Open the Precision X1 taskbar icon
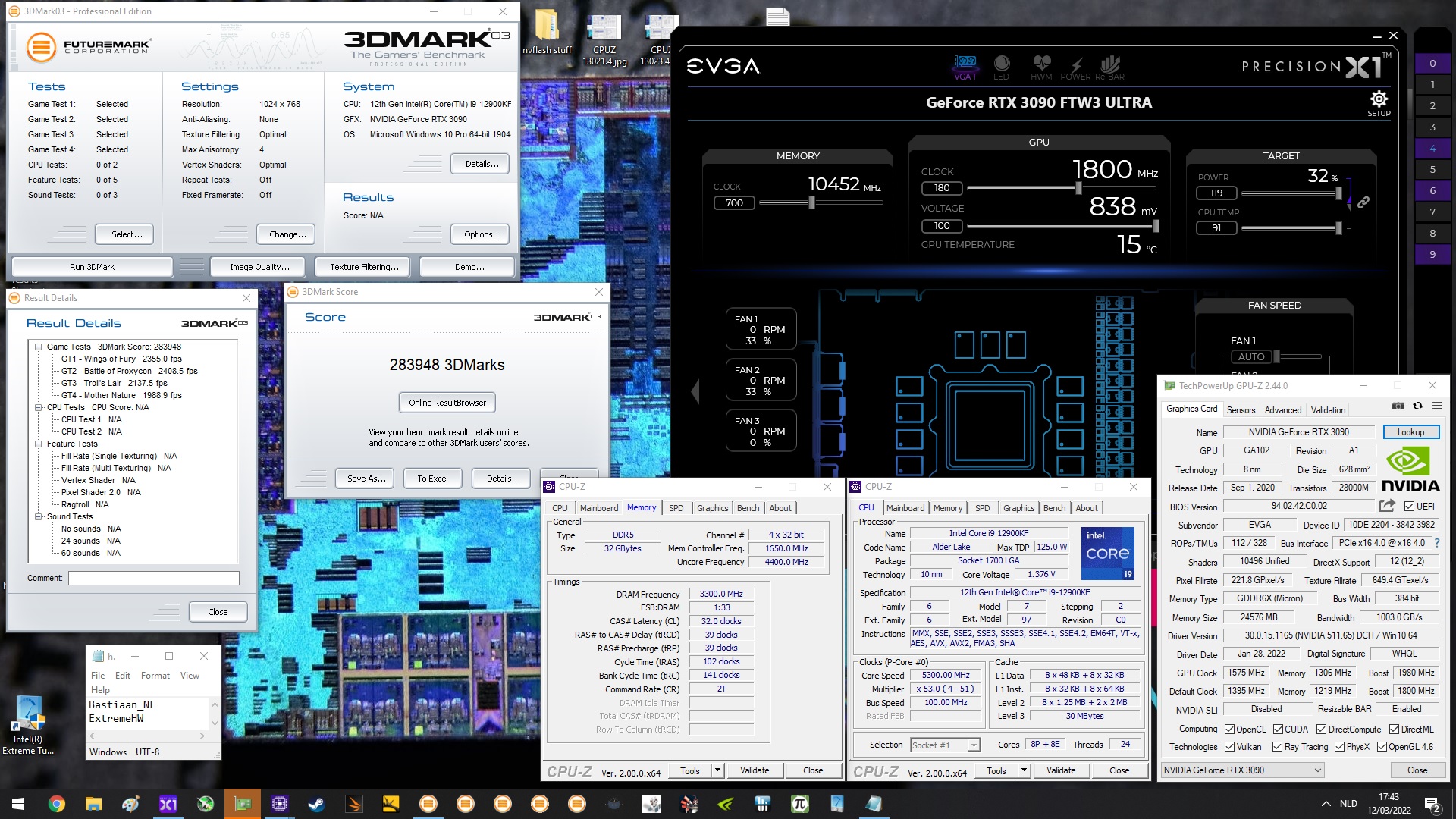This screenshot has width=1456, height=819. 168,804
